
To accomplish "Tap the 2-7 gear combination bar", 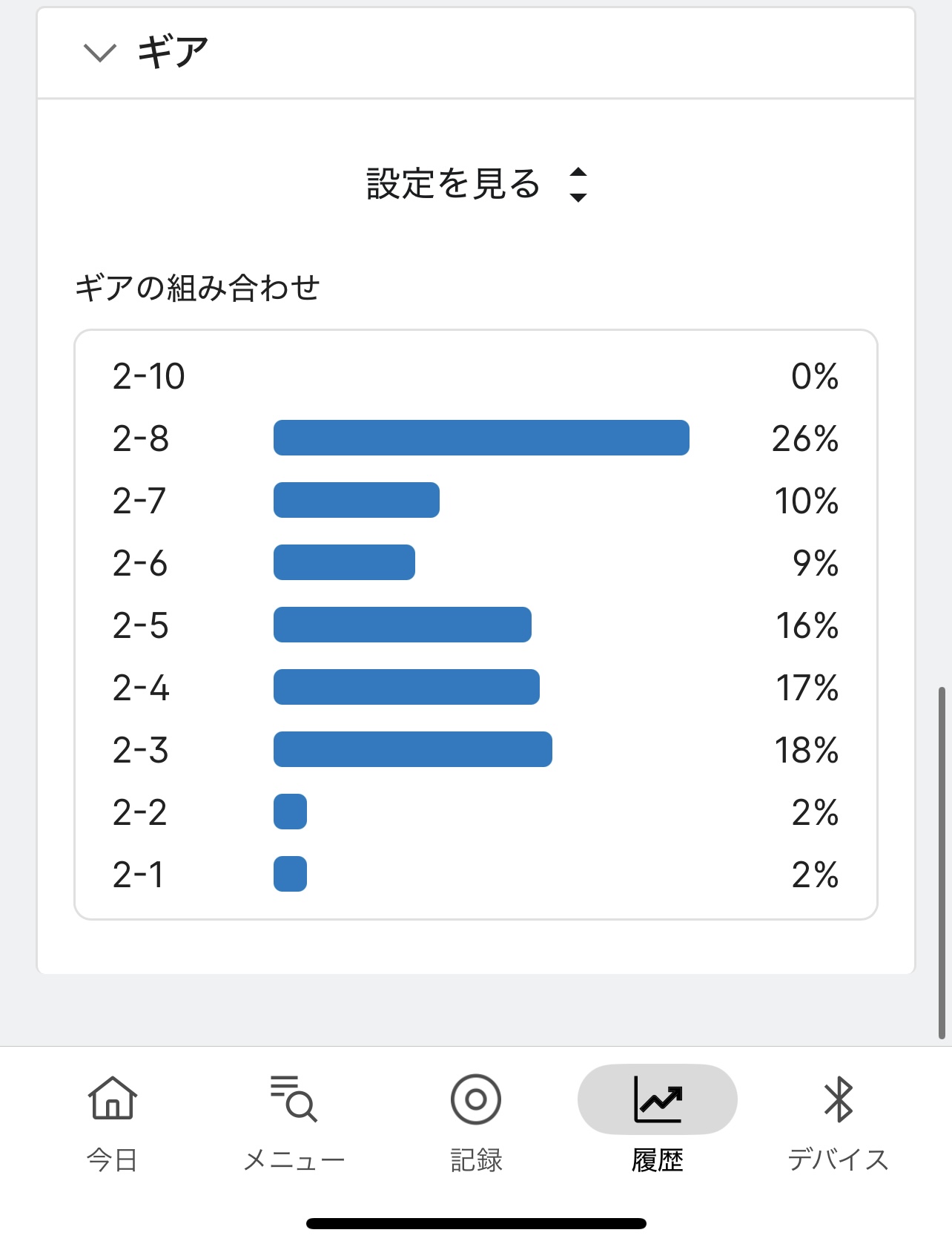I will [x=356, y=500].
